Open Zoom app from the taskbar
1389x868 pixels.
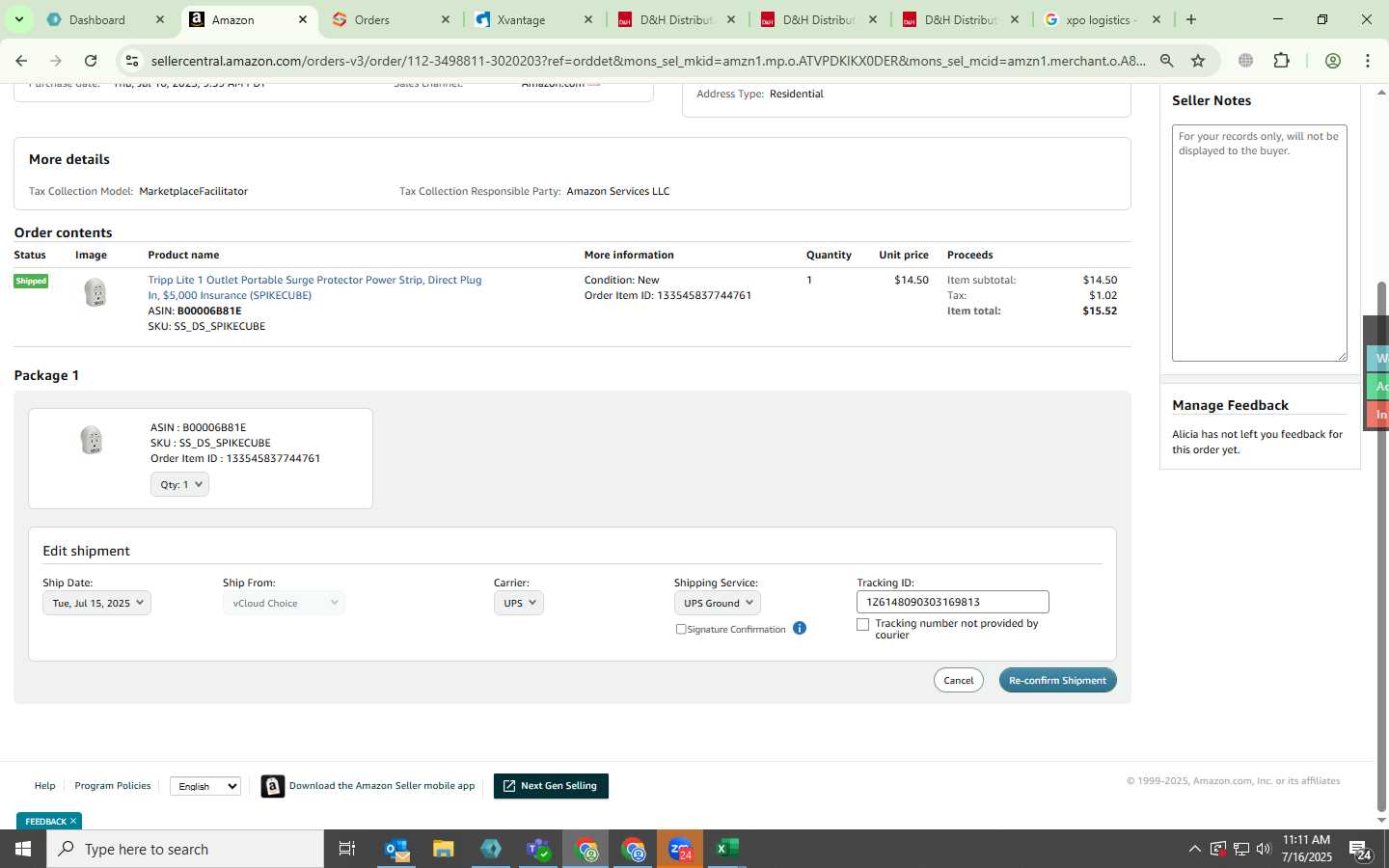(680, 849)
